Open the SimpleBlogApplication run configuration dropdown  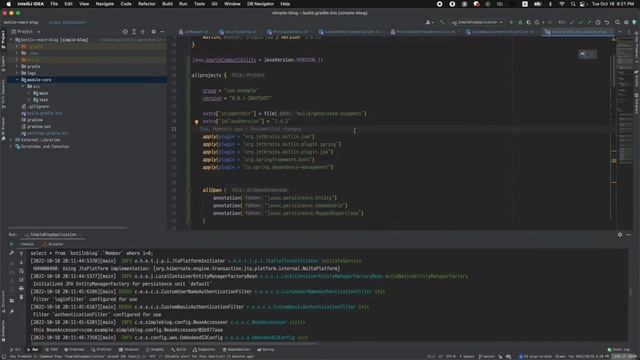[x=477, y=22]
